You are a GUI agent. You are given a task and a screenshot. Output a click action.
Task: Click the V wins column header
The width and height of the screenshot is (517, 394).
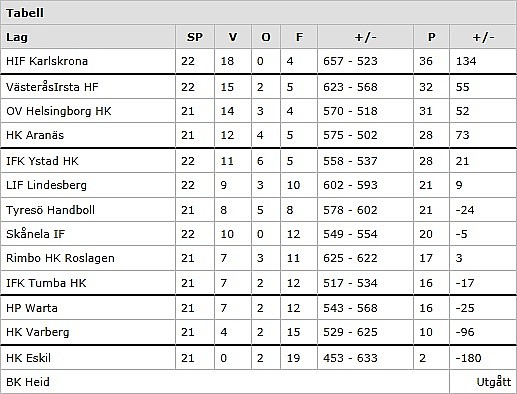click(233, 37)
